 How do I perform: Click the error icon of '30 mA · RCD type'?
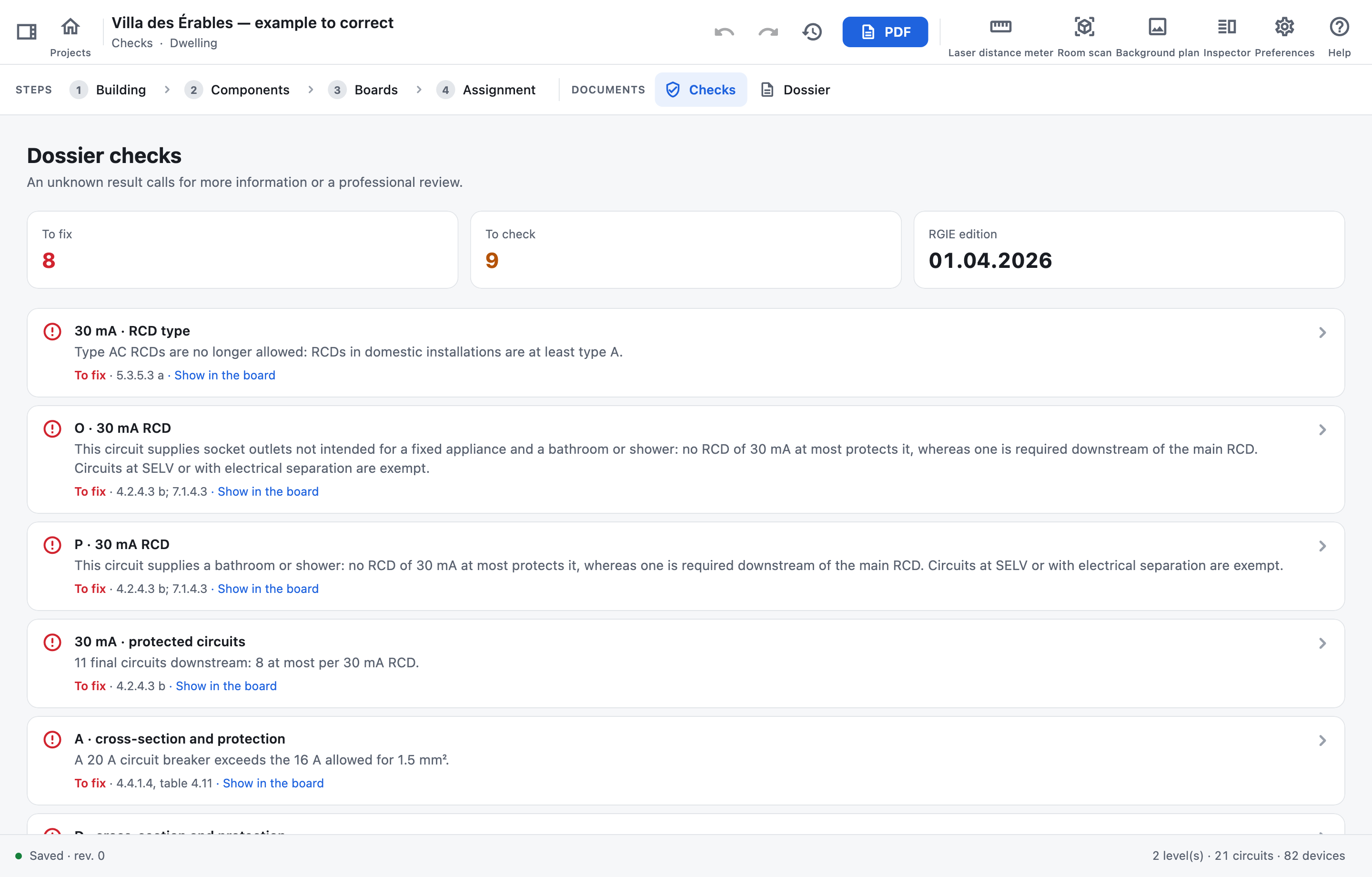point(52,331)
